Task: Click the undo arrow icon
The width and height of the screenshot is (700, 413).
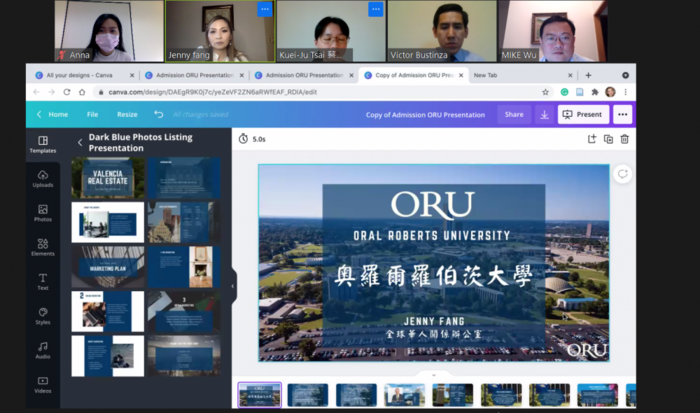Action: pos(158,114)
